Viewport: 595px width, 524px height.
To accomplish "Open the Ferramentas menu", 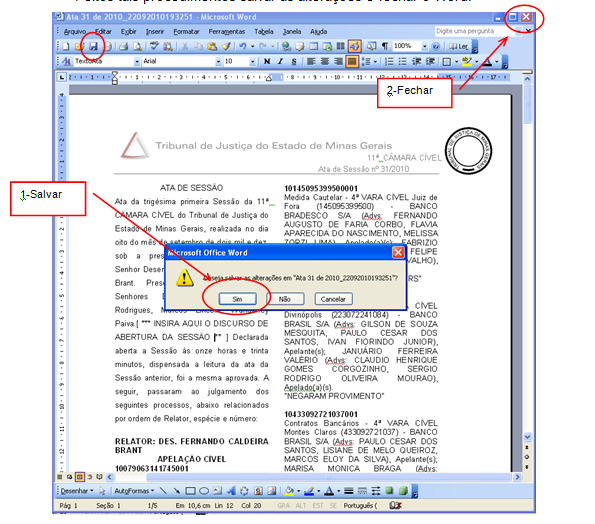I will pos(227,31).
